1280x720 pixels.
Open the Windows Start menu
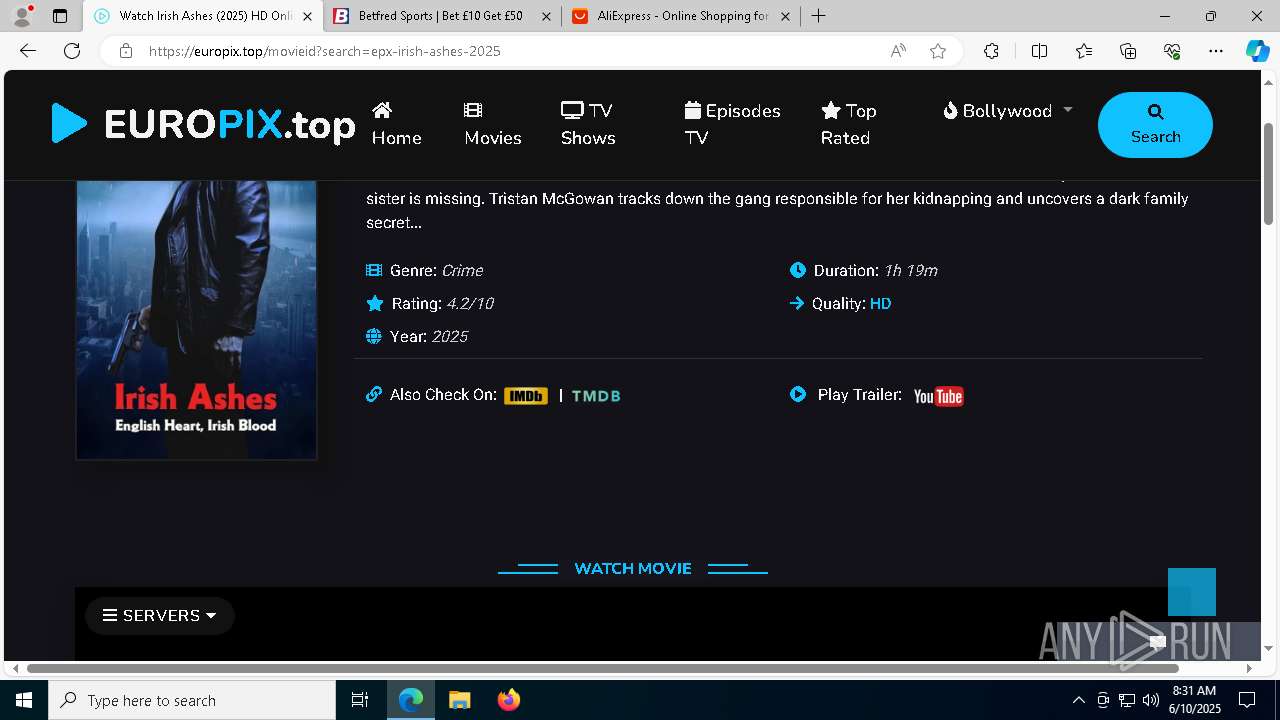tap(24, 700)
